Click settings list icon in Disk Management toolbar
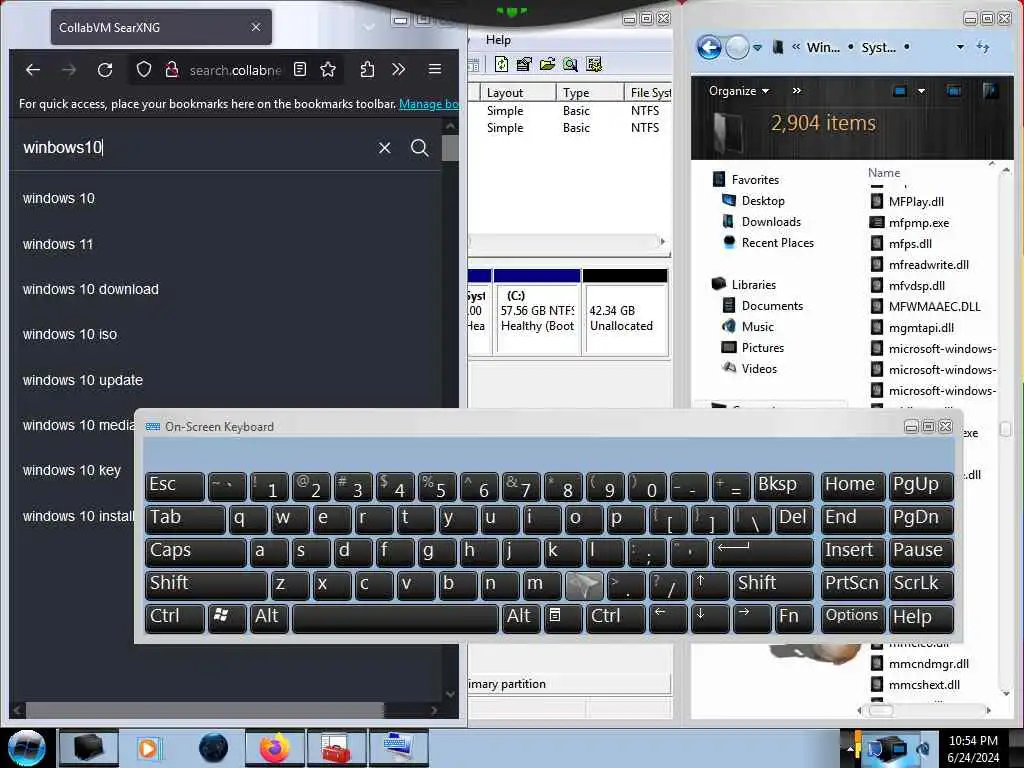Image resolution: width=1024 pixels, height=768 pixels. [594, 64]
